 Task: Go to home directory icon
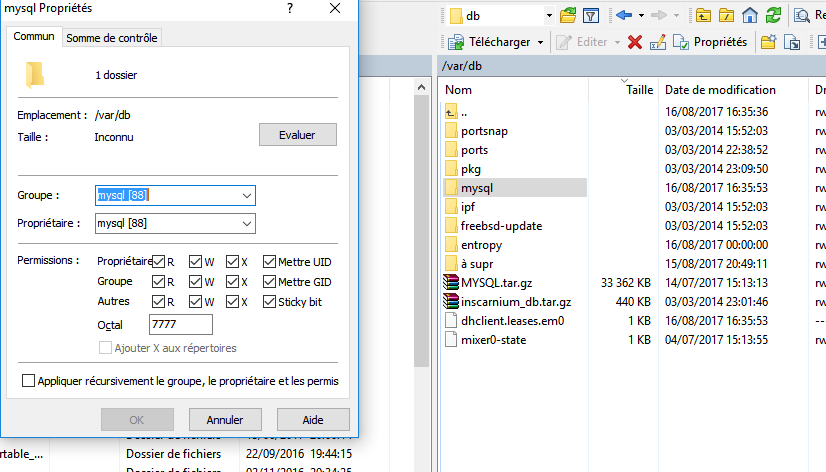(750, 15)
